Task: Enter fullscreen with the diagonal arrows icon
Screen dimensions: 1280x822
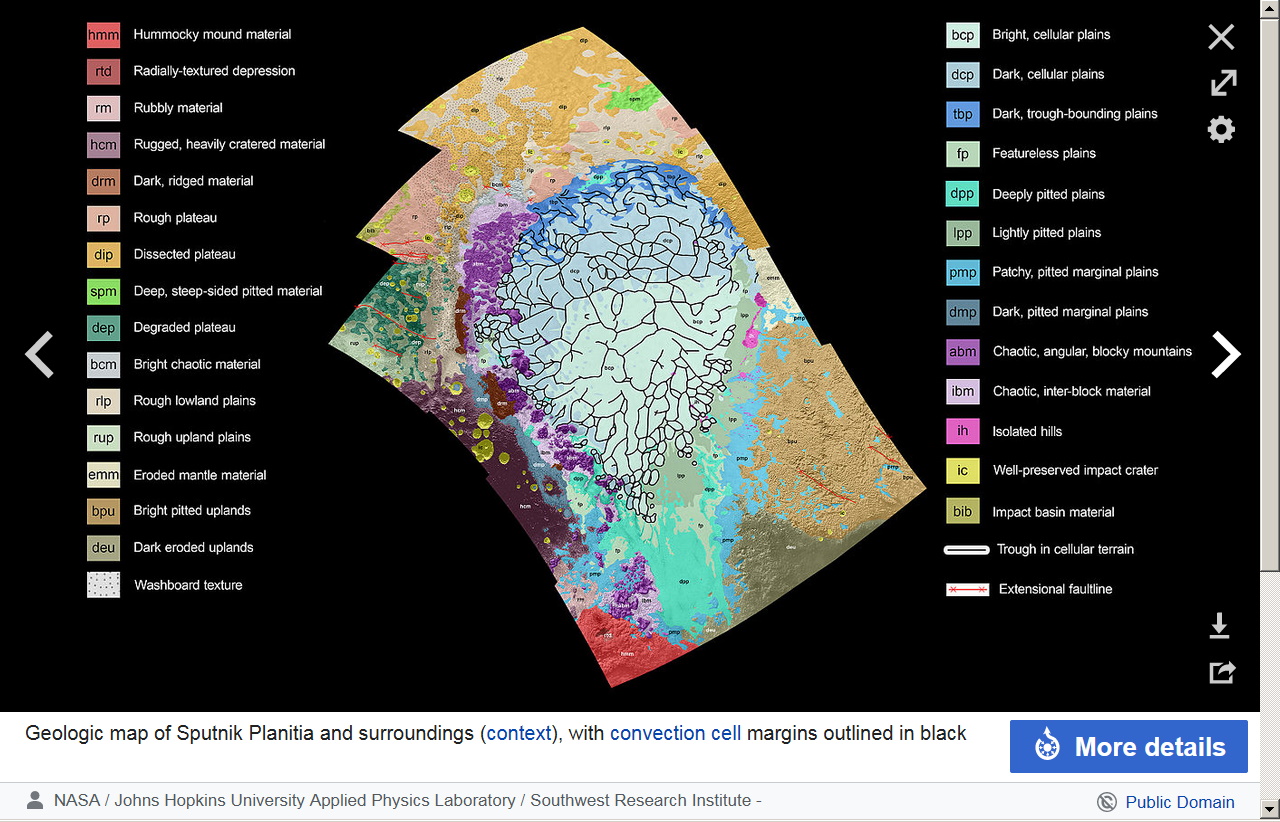Action: point(1222,83)
